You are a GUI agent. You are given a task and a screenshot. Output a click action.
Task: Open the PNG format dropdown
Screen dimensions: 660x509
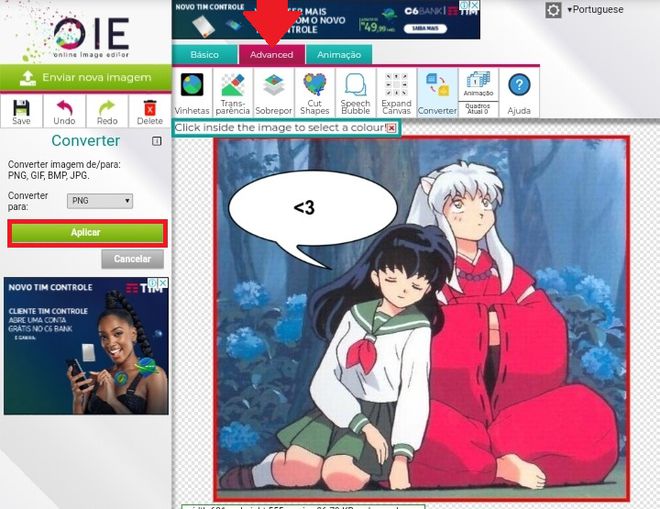tap(100, 201)
